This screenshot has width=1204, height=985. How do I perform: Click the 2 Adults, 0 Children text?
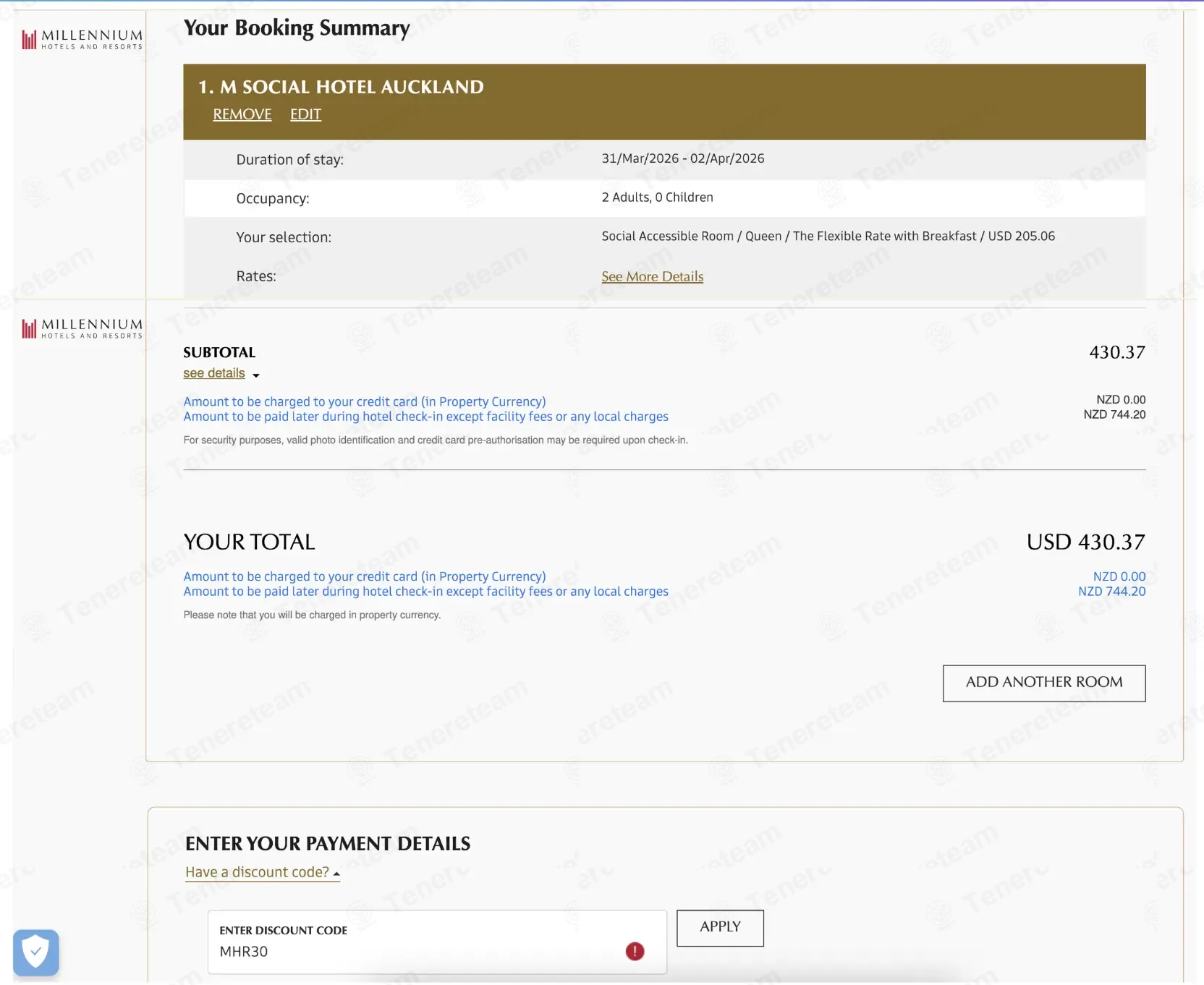pyautogui.click(x=657, y=197)
